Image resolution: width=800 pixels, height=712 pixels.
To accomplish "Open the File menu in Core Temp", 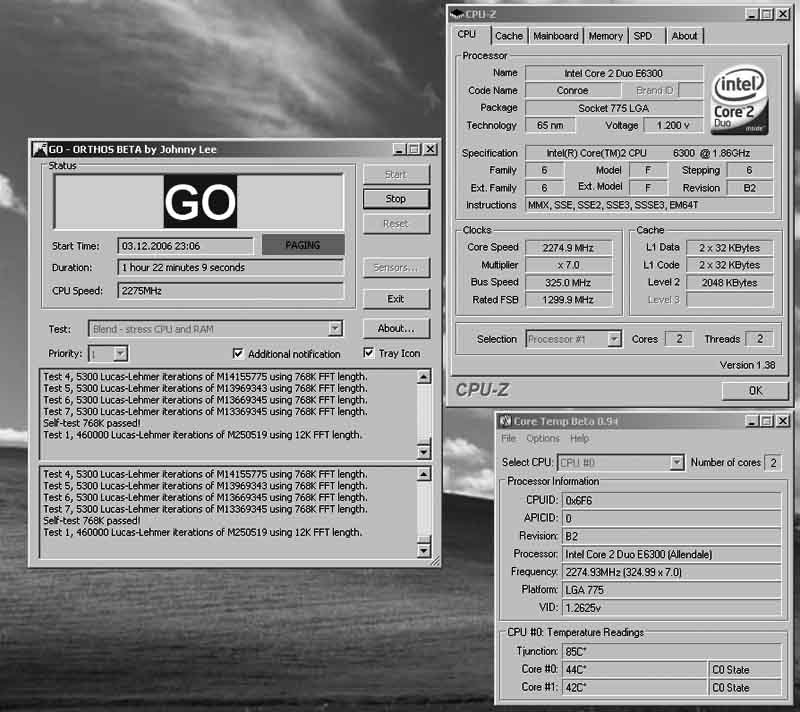I will (x=508, y=438).
